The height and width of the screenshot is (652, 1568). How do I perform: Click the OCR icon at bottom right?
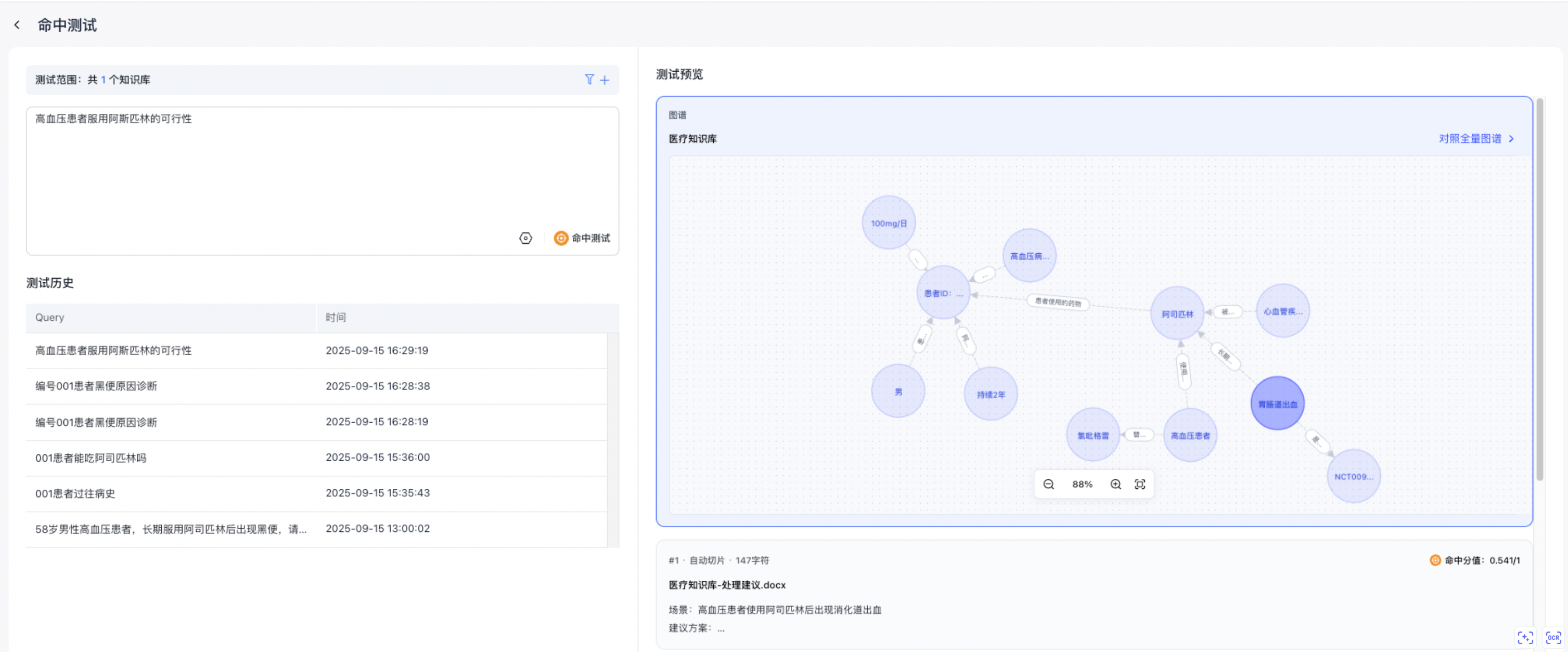1553,637
